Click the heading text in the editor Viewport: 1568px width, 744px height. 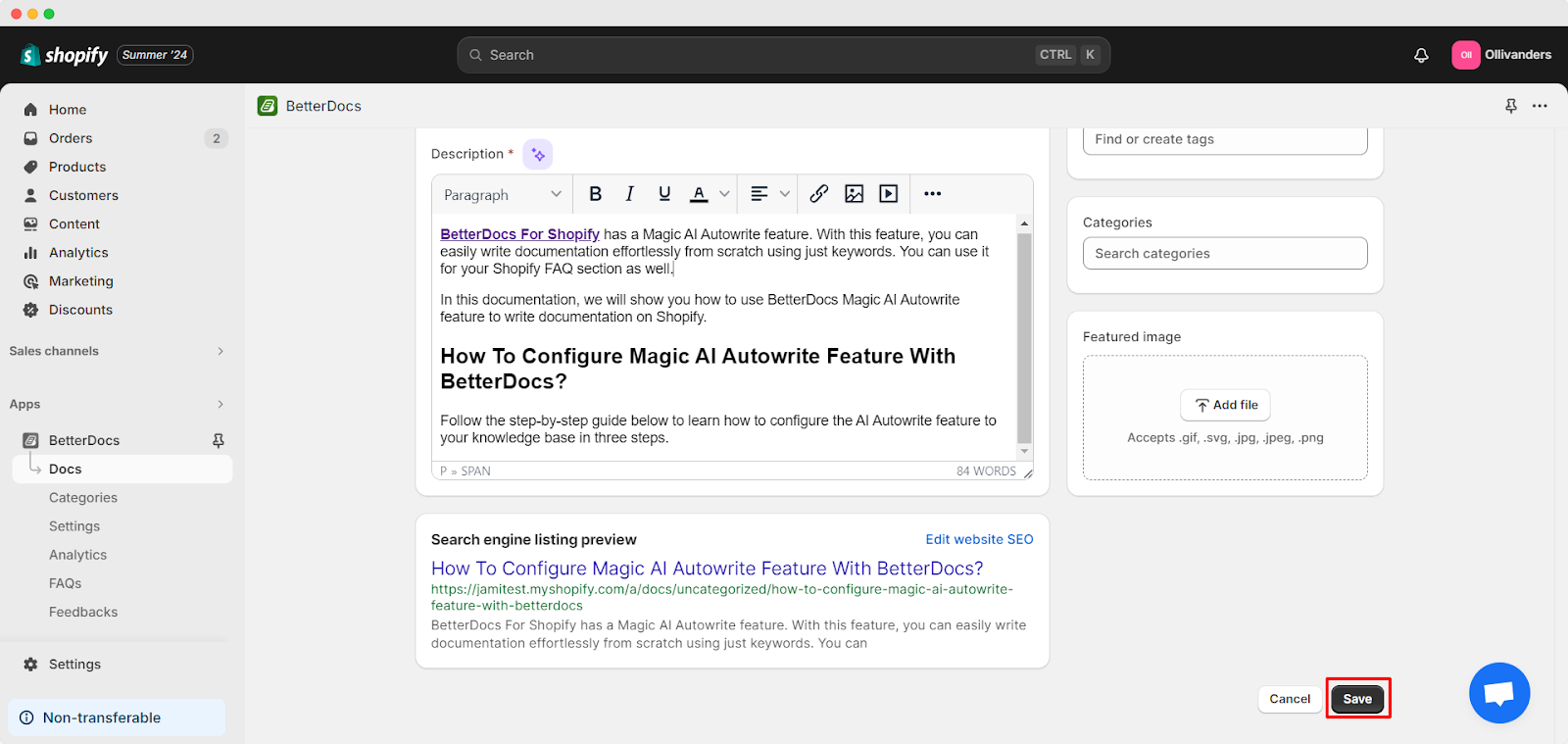tap(698, 369)
